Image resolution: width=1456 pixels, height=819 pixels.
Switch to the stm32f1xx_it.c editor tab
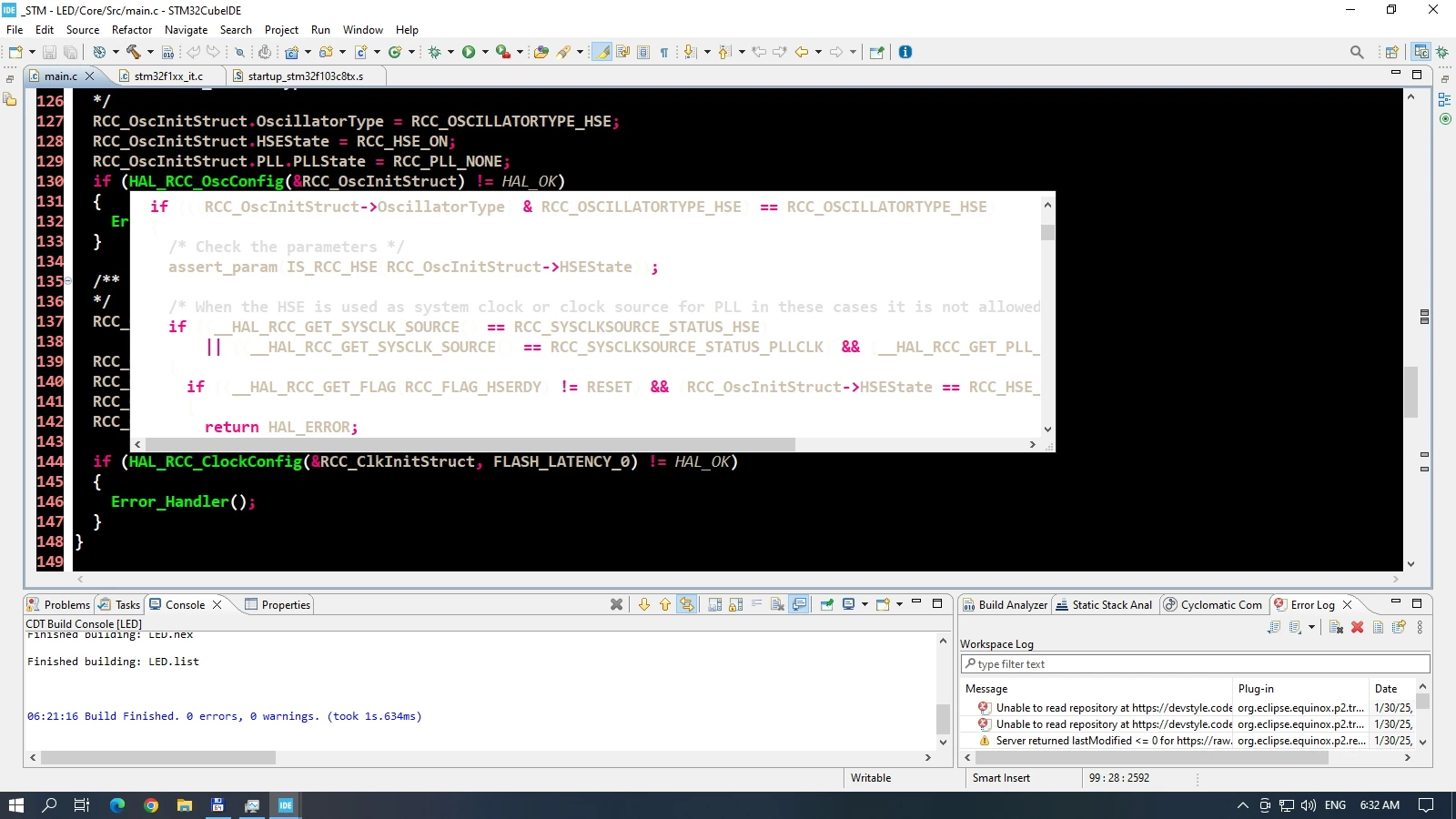coord(168,76)
